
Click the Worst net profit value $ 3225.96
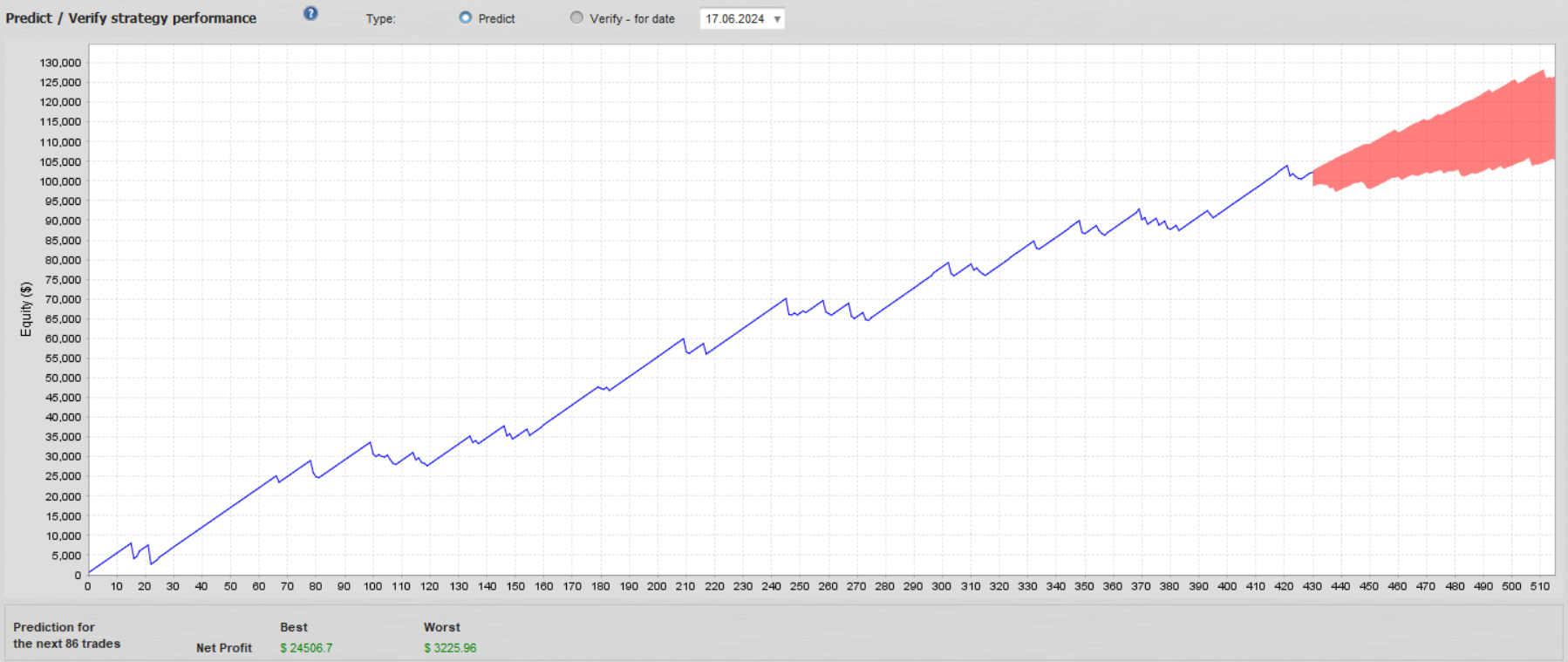coord(450,648)
